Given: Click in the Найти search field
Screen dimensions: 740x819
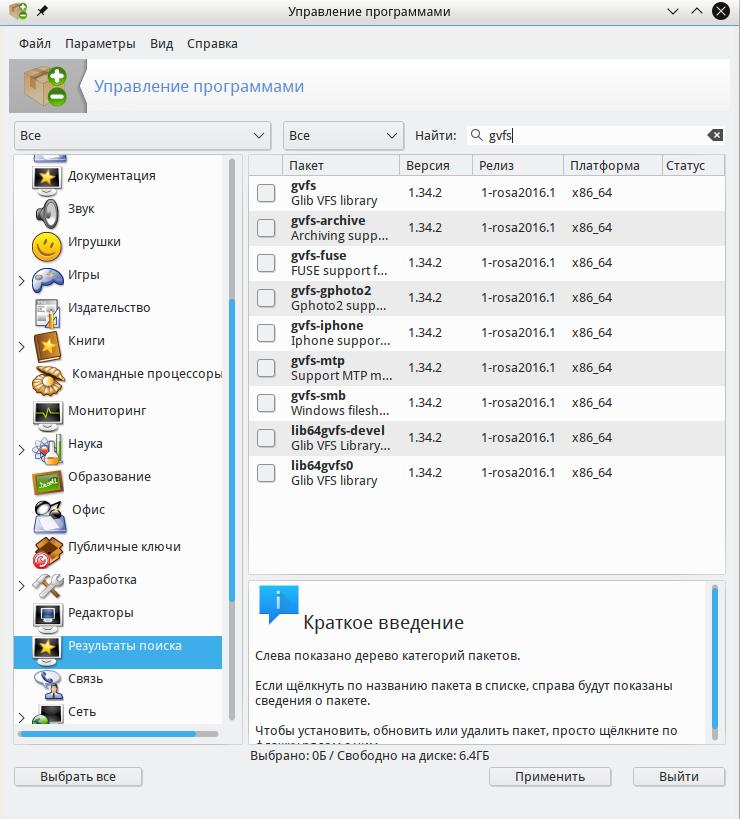Looking at the screenshot, I should pos(595,136).
